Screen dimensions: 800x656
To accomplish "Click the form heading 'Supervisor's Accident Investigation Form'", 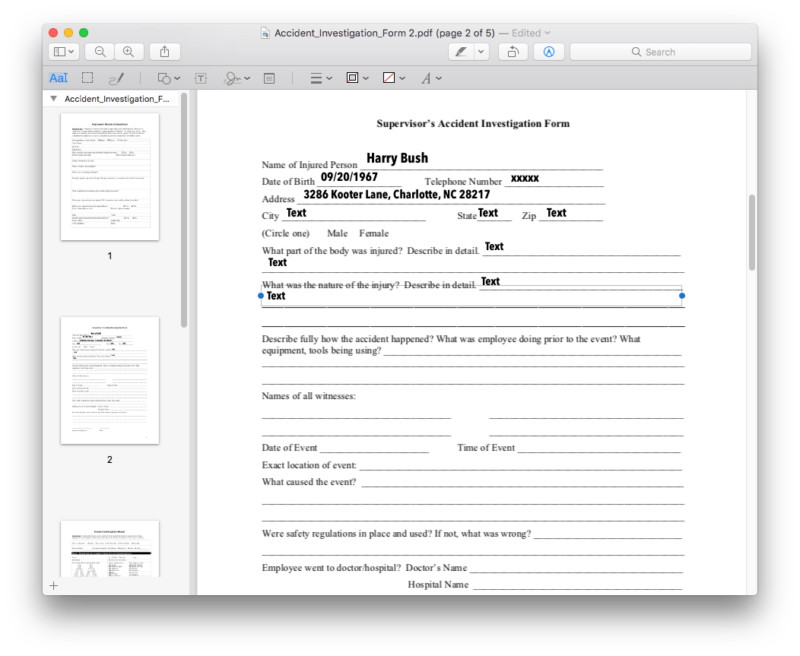I will point(473,123).
